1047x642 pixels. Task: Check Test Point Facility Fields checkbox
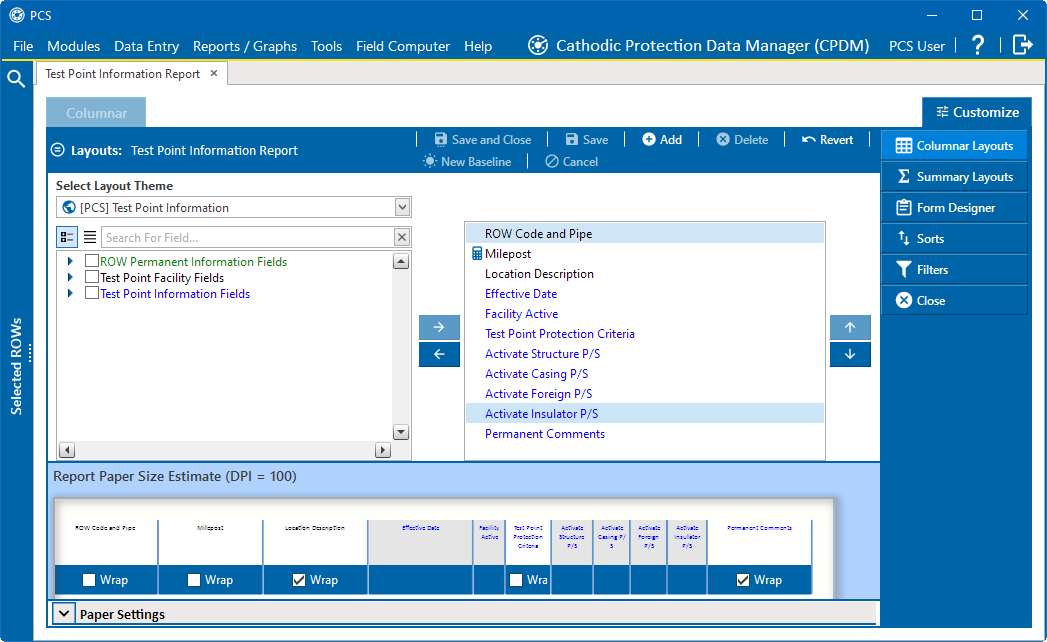coord(92,277)
